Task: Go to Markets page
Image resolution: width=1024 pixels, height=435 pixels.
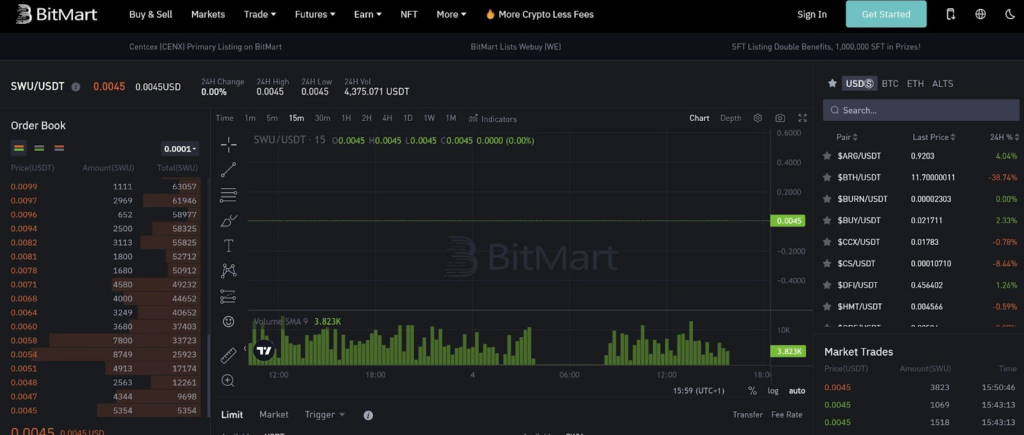Action: (x=208, y=14)
